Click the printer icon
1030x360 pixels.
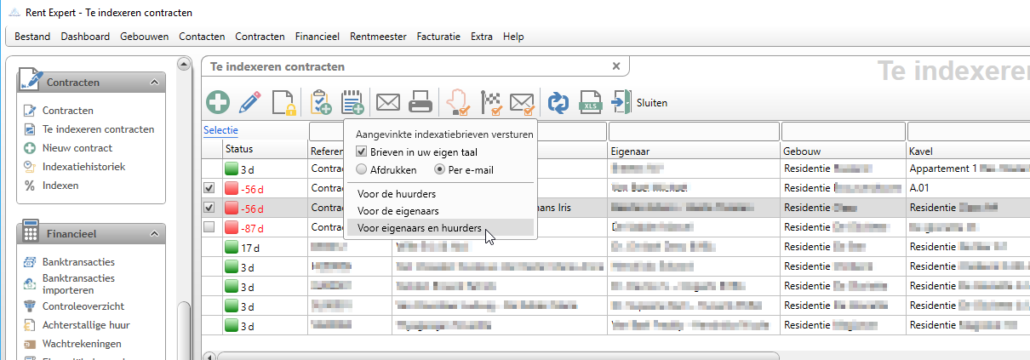click(x=420, y=102)
